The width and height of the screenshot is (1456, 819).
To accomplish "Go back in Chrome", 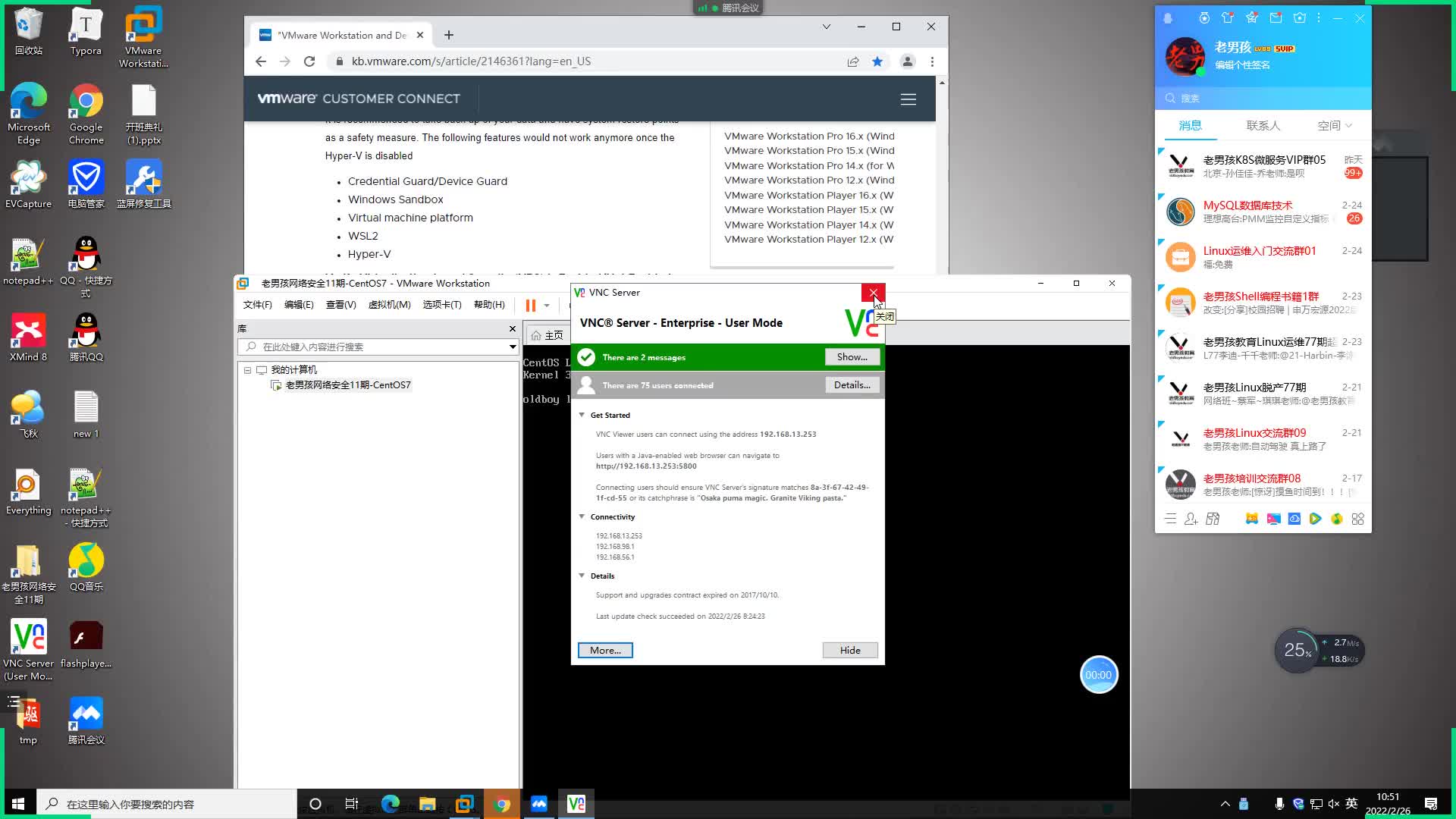I will tap(261, 61).
